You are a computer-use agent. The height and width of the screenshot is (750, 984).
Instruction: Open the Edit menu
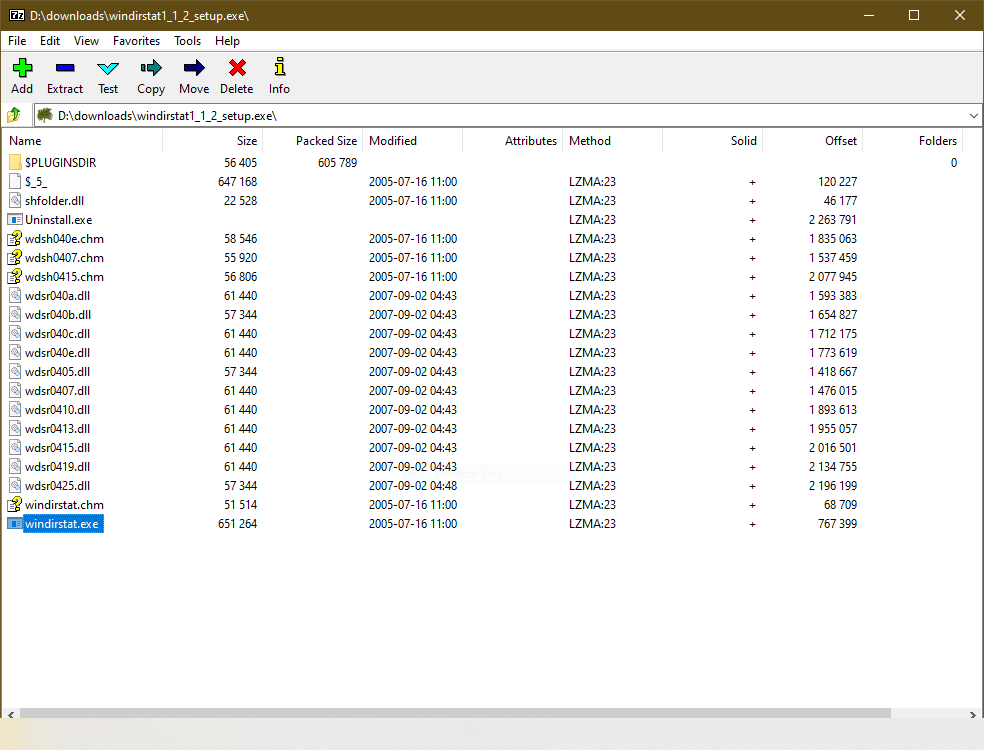click(50, 41)
